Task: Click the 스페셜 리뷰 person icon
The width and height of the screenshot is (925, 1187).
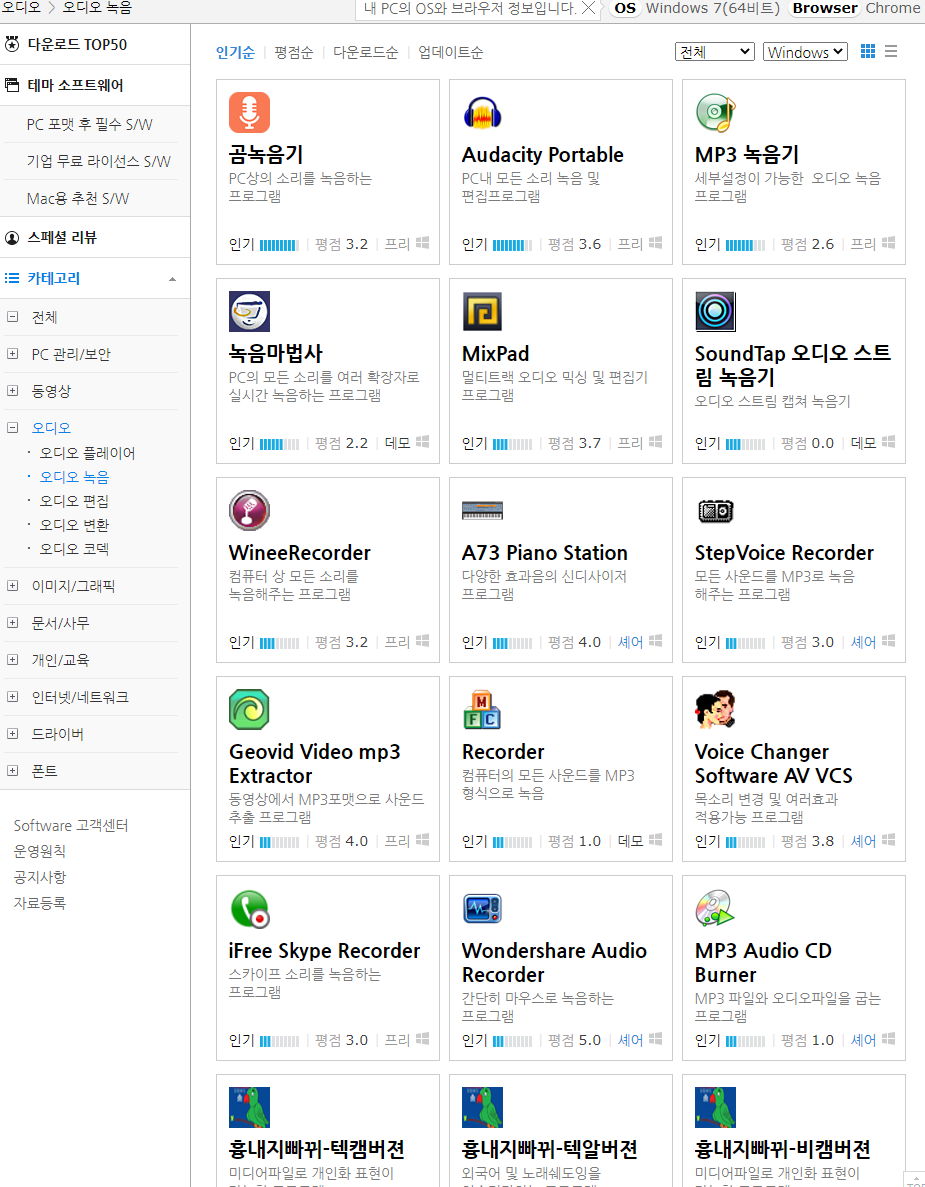Action: (x=12, y=238)
